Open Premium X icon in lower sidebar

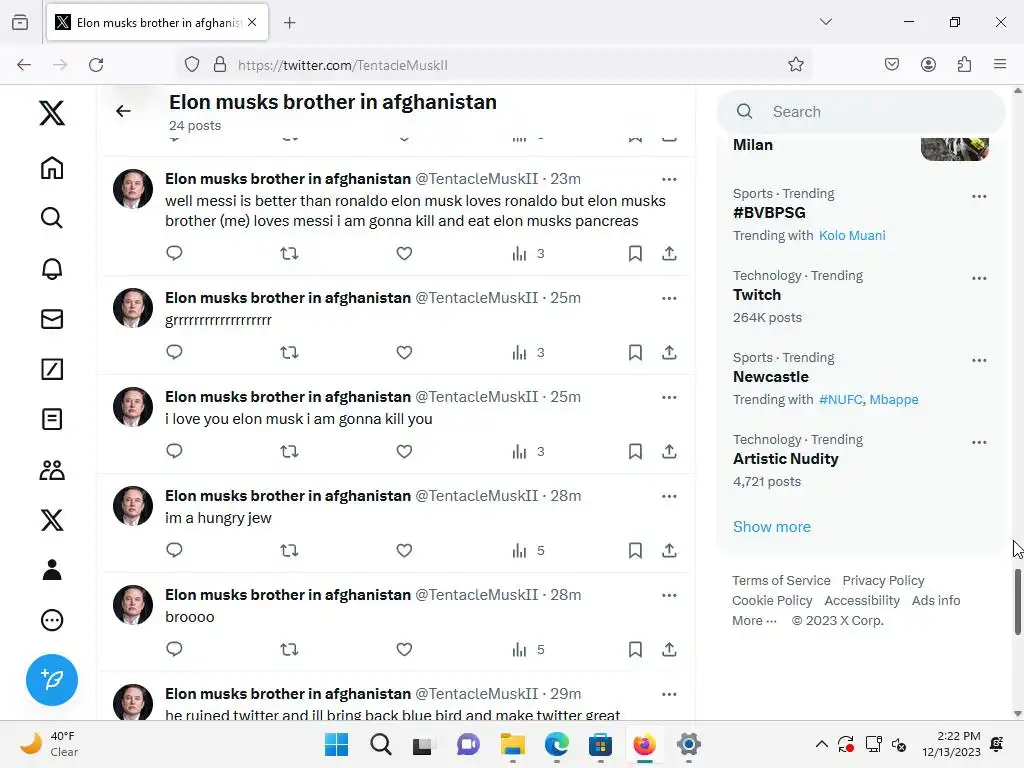[52, 520]
